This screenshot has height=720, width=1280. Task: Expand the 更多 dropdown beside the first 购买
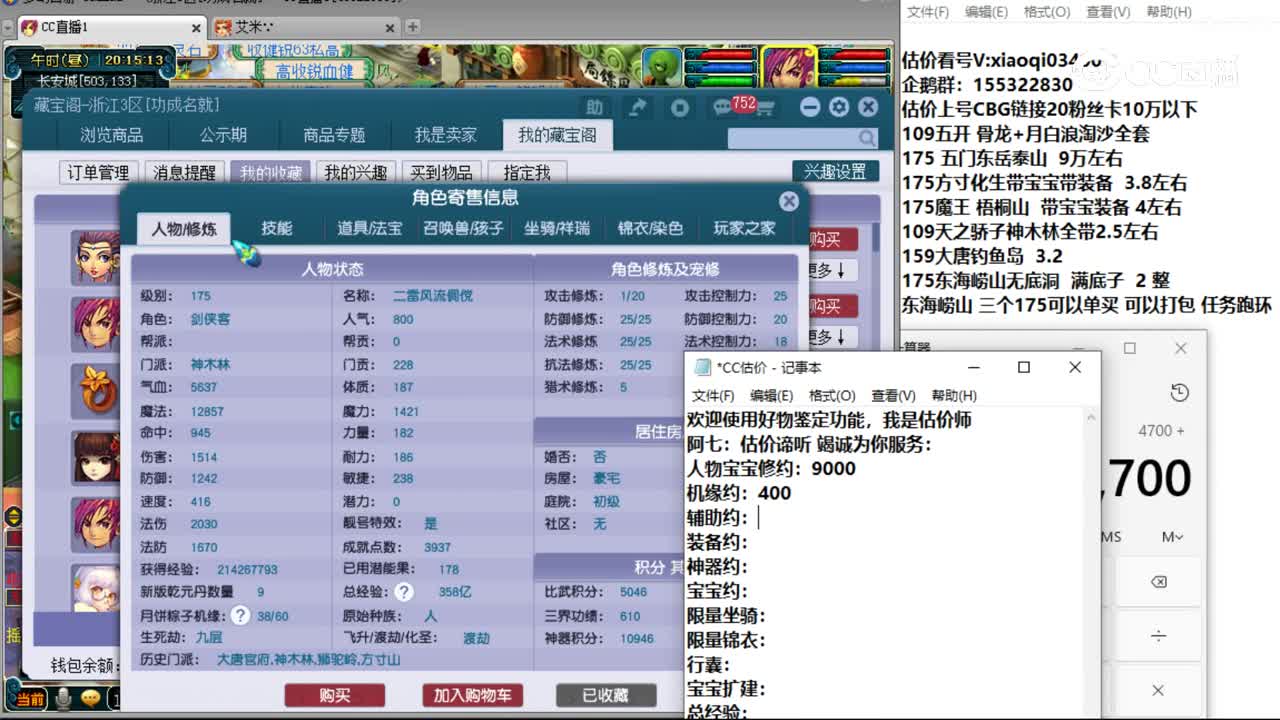(x=830, y=270)
